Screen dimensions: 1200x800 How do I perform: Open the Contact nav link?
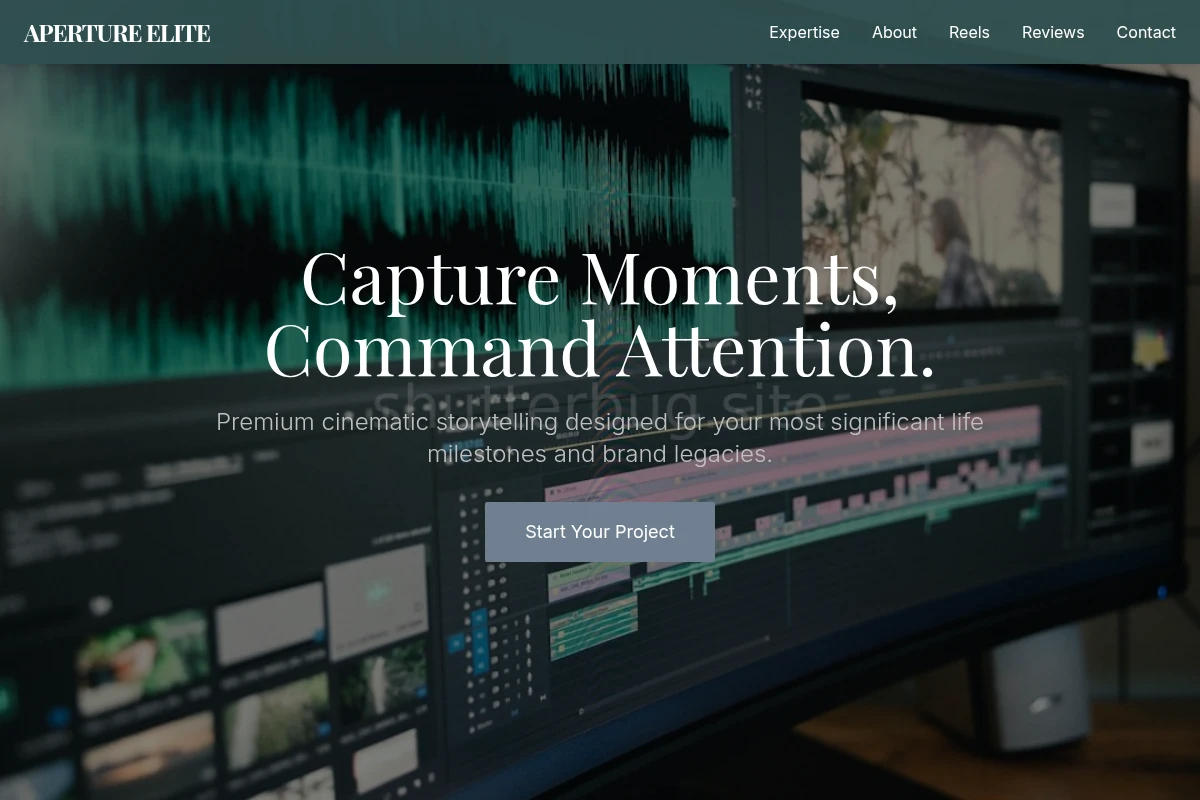click(1146, 32)
